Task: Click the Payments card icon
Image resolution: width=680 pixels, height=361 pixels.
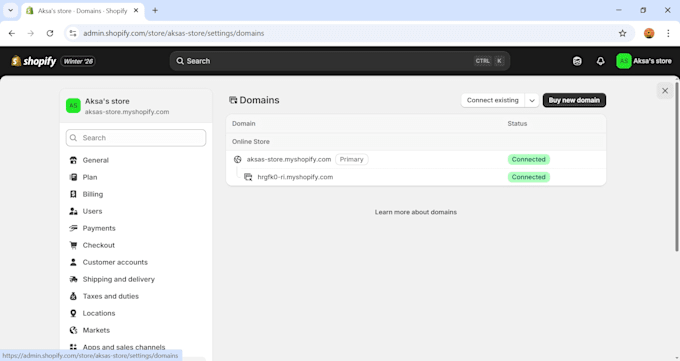Action: point(73,228)
